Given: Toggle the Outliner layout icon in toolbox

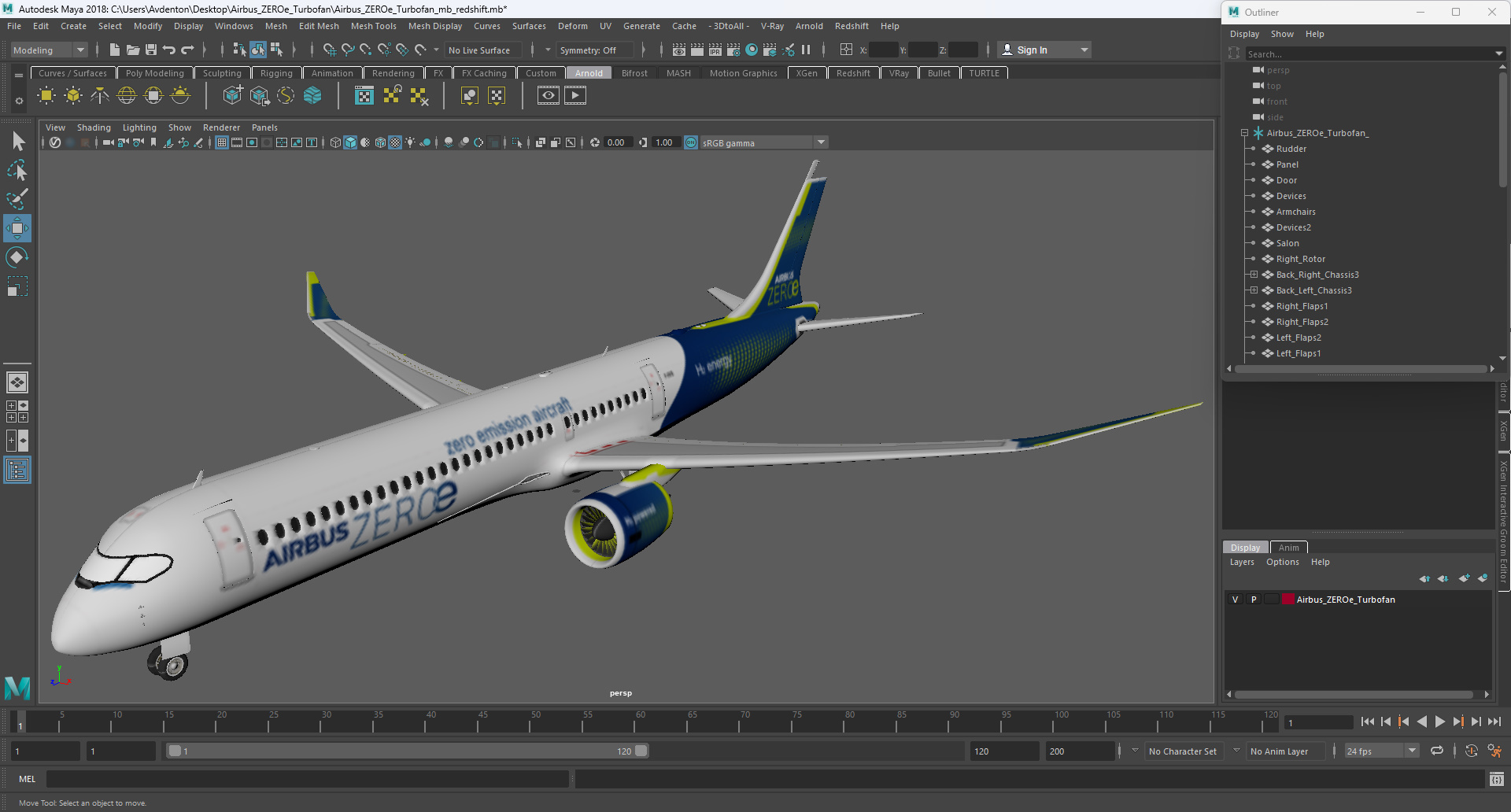Looking at the screenshot, I should [17, 471].
